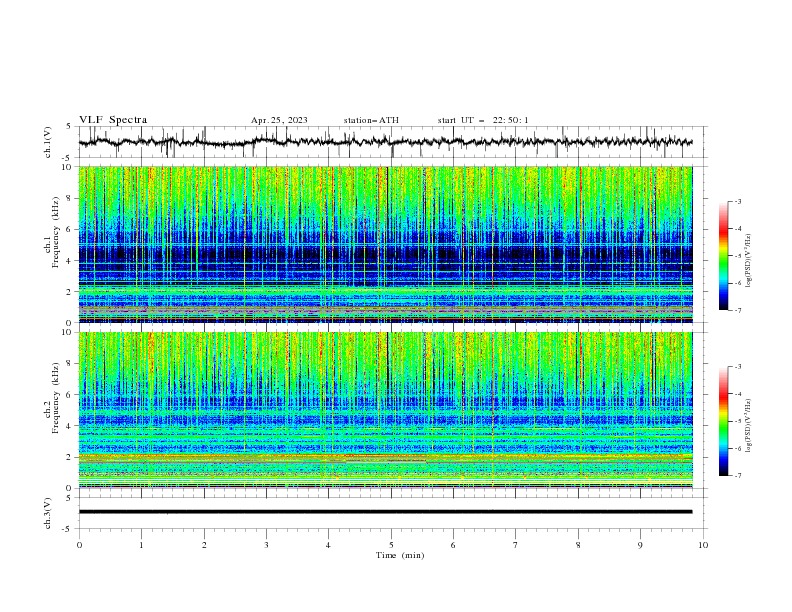This screenshot has width=792, height=612.
Task: Click the ch.3 voltage trace panel
Action: pos(392,513)
